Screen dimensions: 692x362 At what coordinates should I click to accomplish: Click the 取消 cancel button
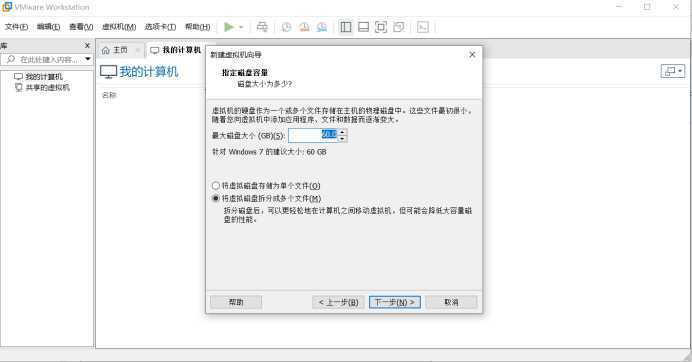(451, 302)
